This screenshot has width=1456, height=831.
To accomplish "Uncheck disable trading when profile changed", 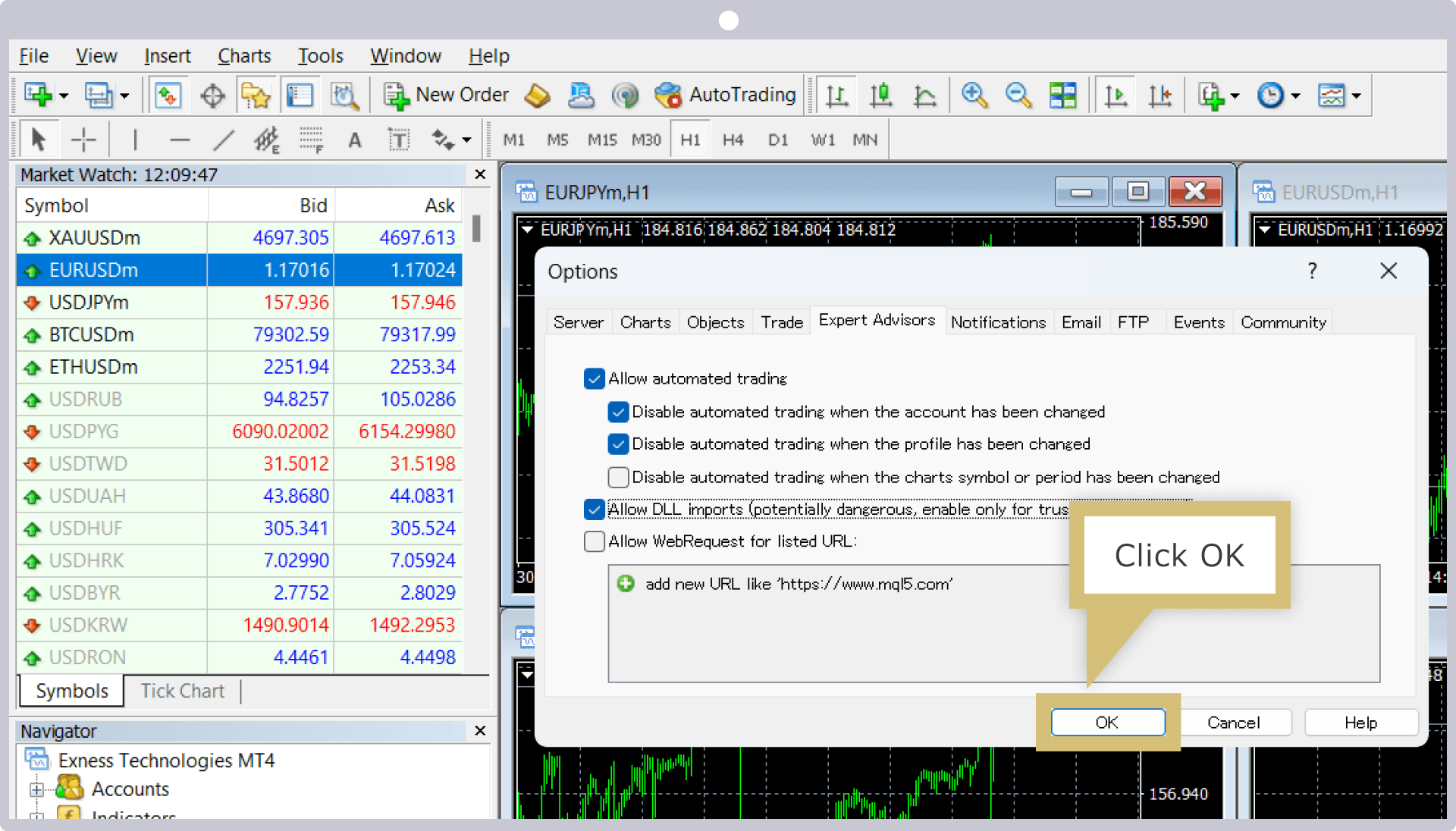I will pos(618,444).
